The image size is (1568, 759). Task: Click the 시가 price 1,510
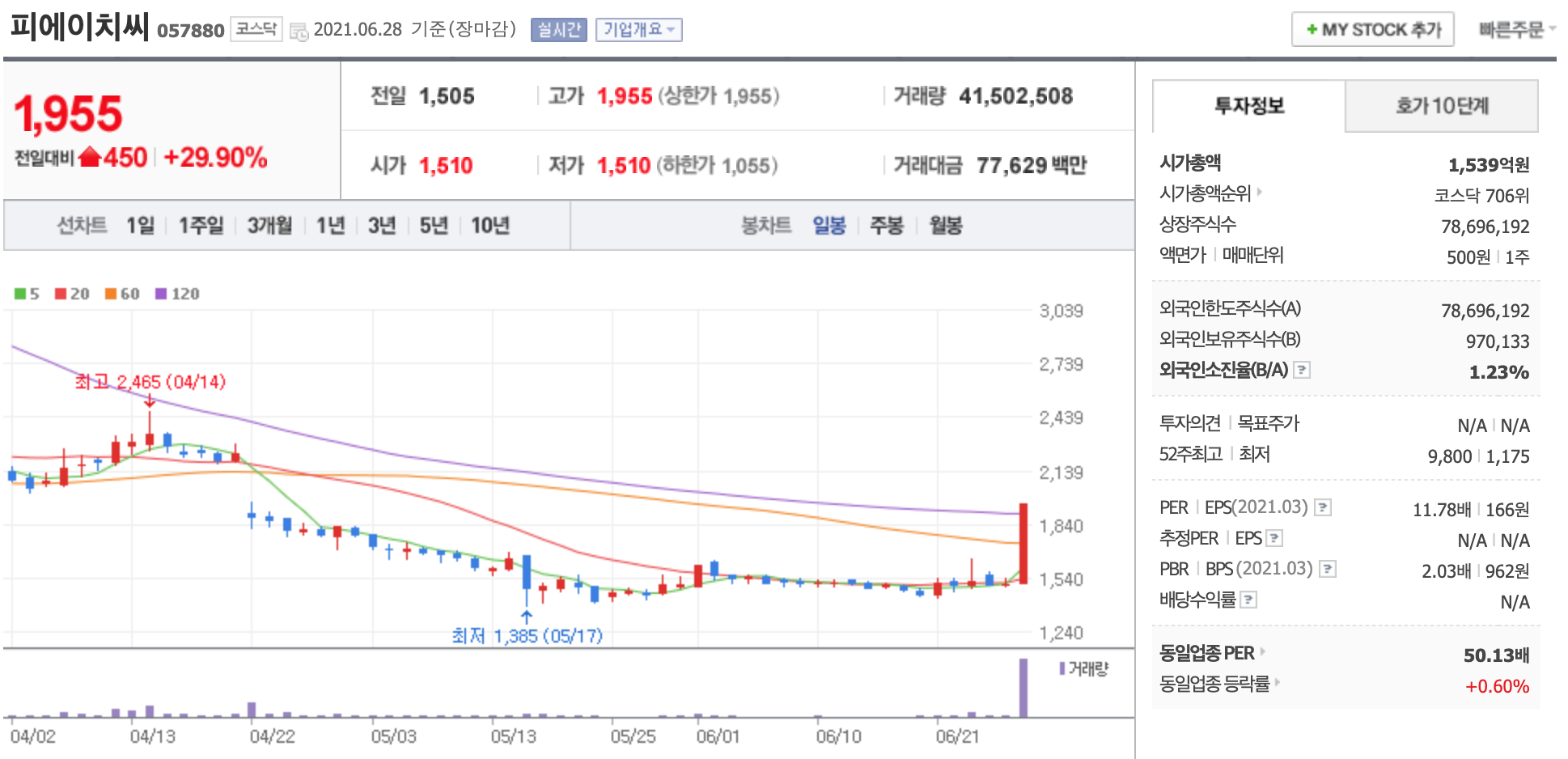click(x=446, y=166)
